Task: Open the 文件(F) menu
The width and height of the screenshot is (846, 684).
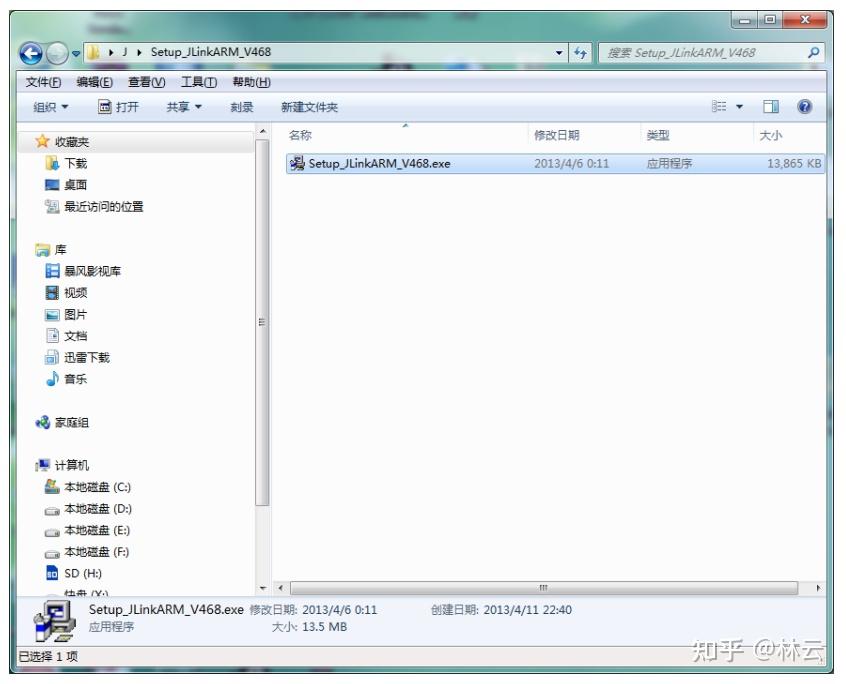Action: pos(43,82)
